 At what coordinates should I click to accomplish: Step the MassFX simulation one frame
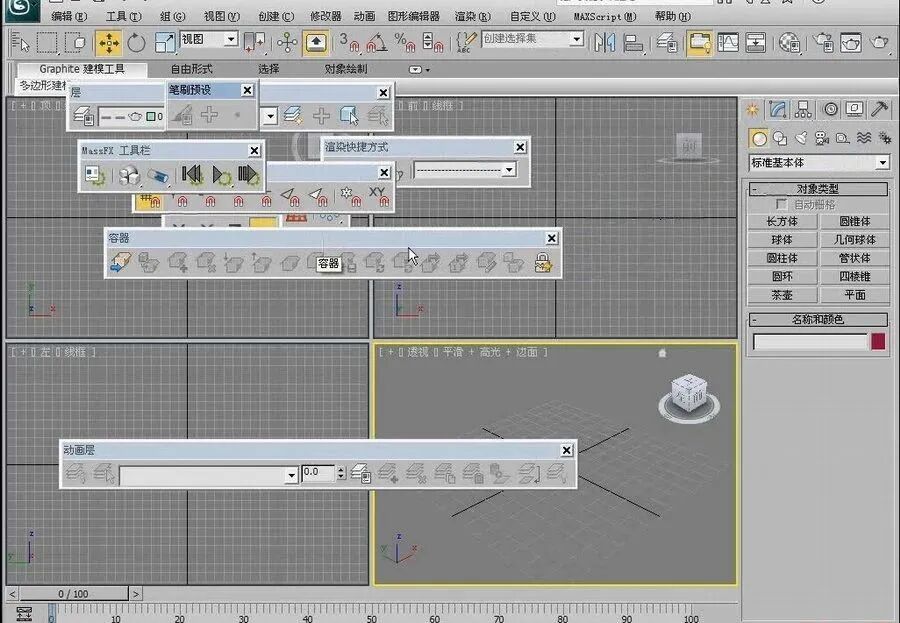pos(249,175)
